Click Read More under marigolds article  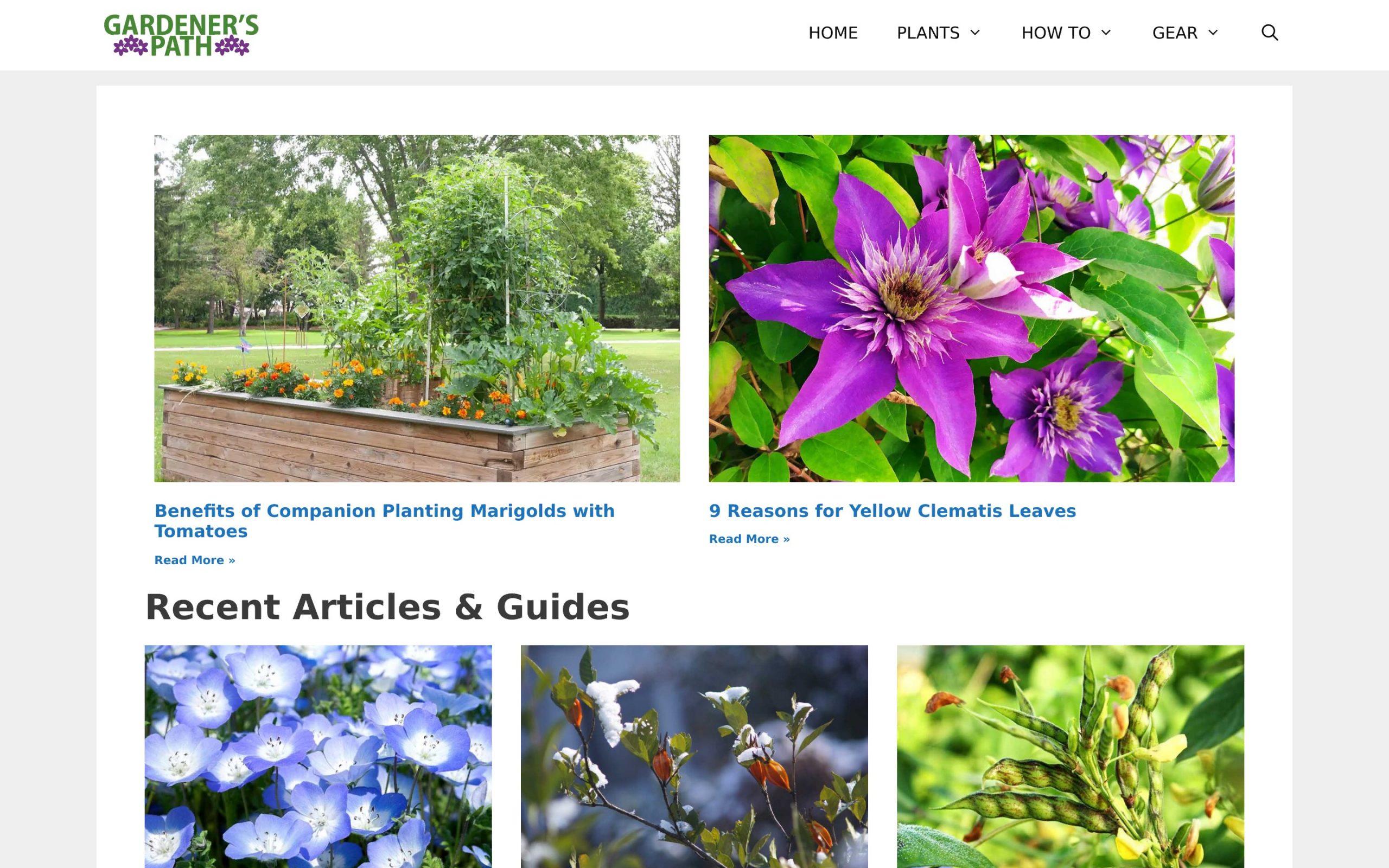(x=195, y=560)
